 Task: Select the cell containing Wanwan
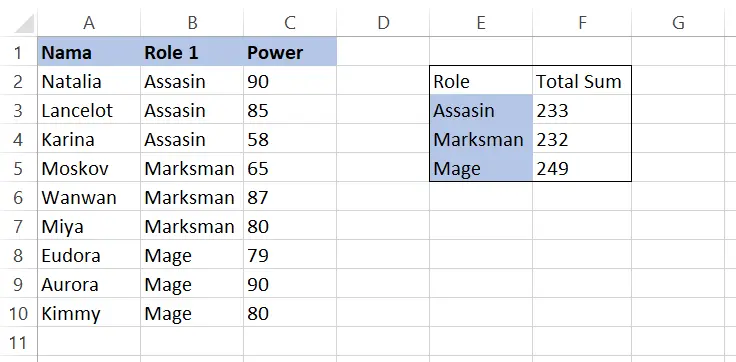[x=89, y=197]
